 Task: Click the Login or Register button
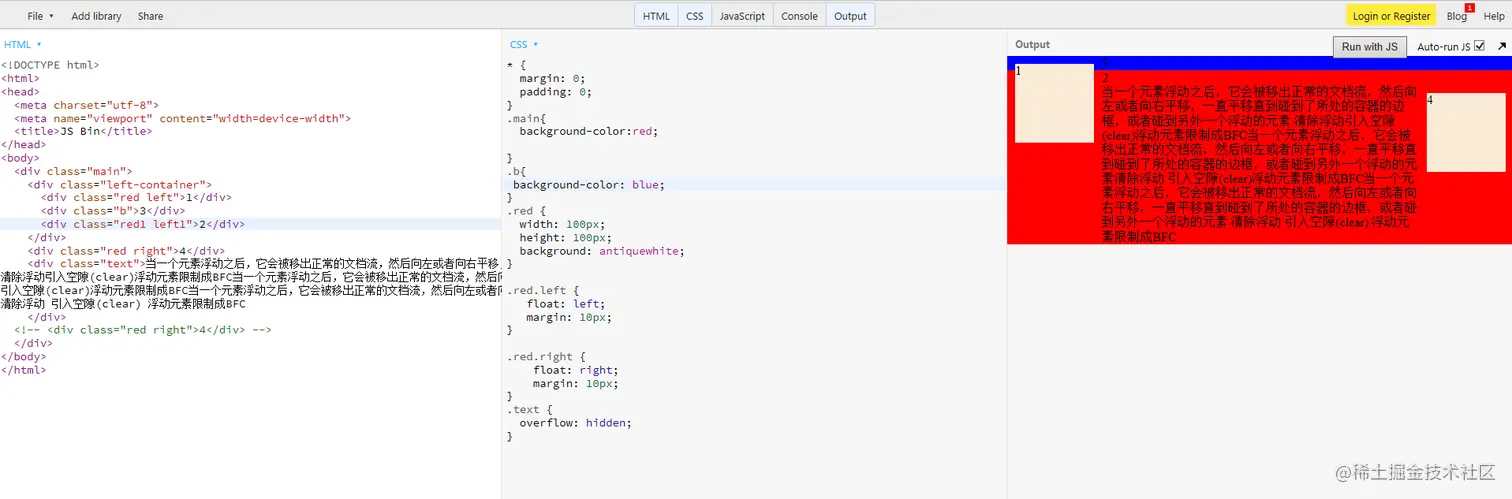coord(1391,16)
